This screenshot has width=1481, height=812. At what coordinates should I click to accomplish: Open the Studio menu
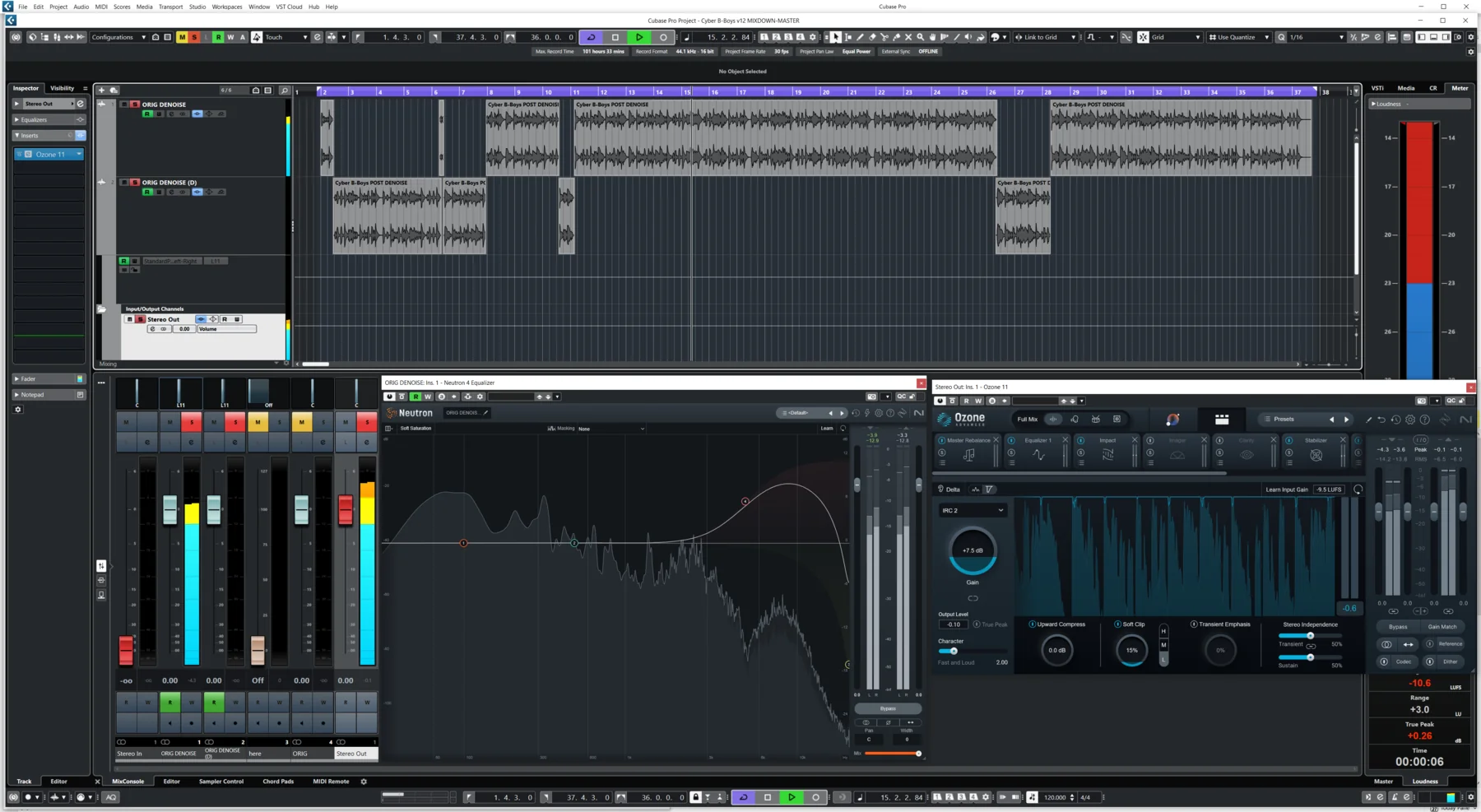[x=197, y=7]
